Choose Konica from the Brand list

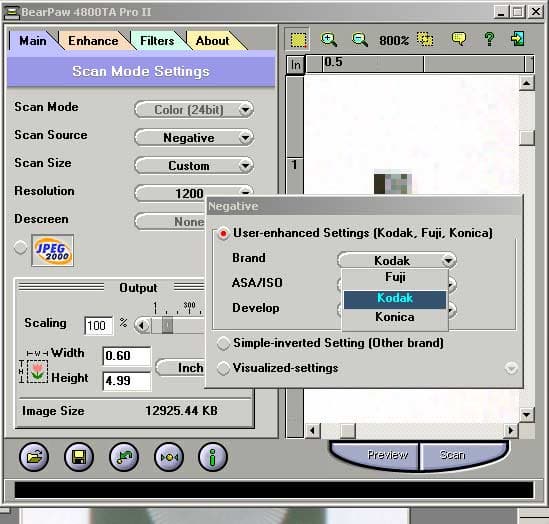tap(395, 317)
